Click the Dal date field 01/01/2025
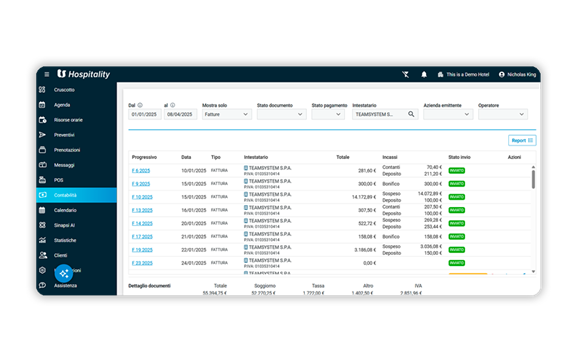576x362 pixels. (x=145, y=114)
